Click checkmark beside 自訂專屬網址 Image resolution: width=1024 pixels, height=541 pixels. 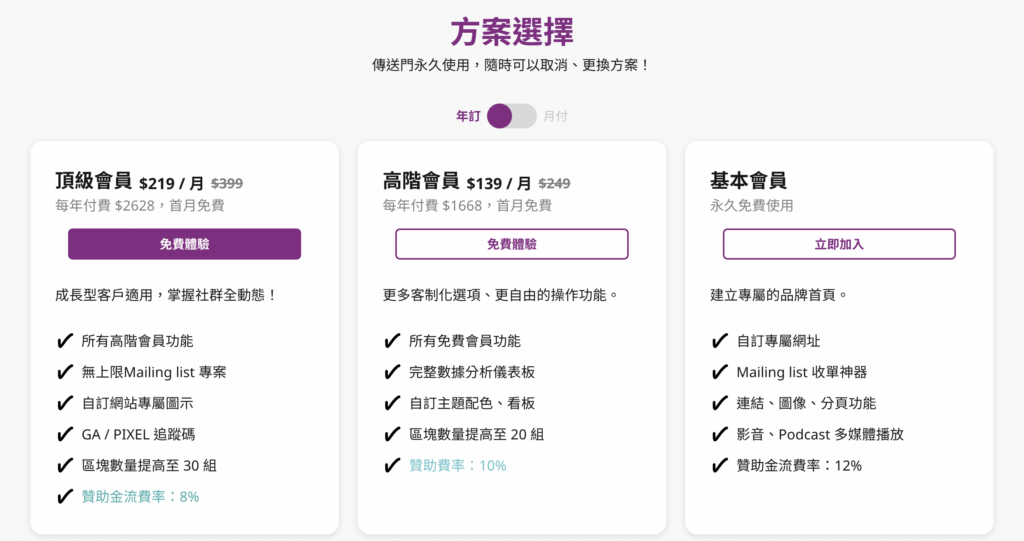pos(720,341)
